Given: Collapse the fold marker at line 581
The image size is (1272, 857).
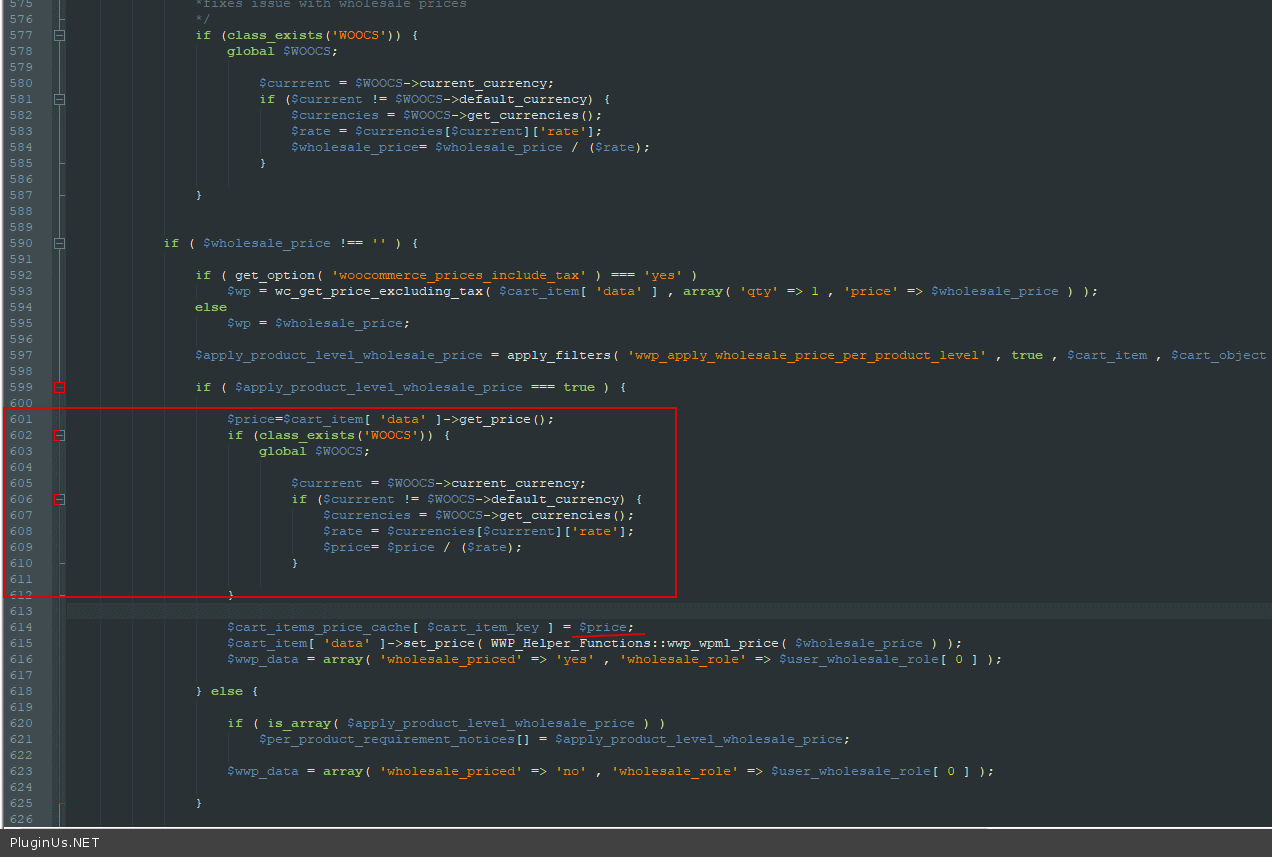Looking at the screenshot, I should [x=60, y=99].
